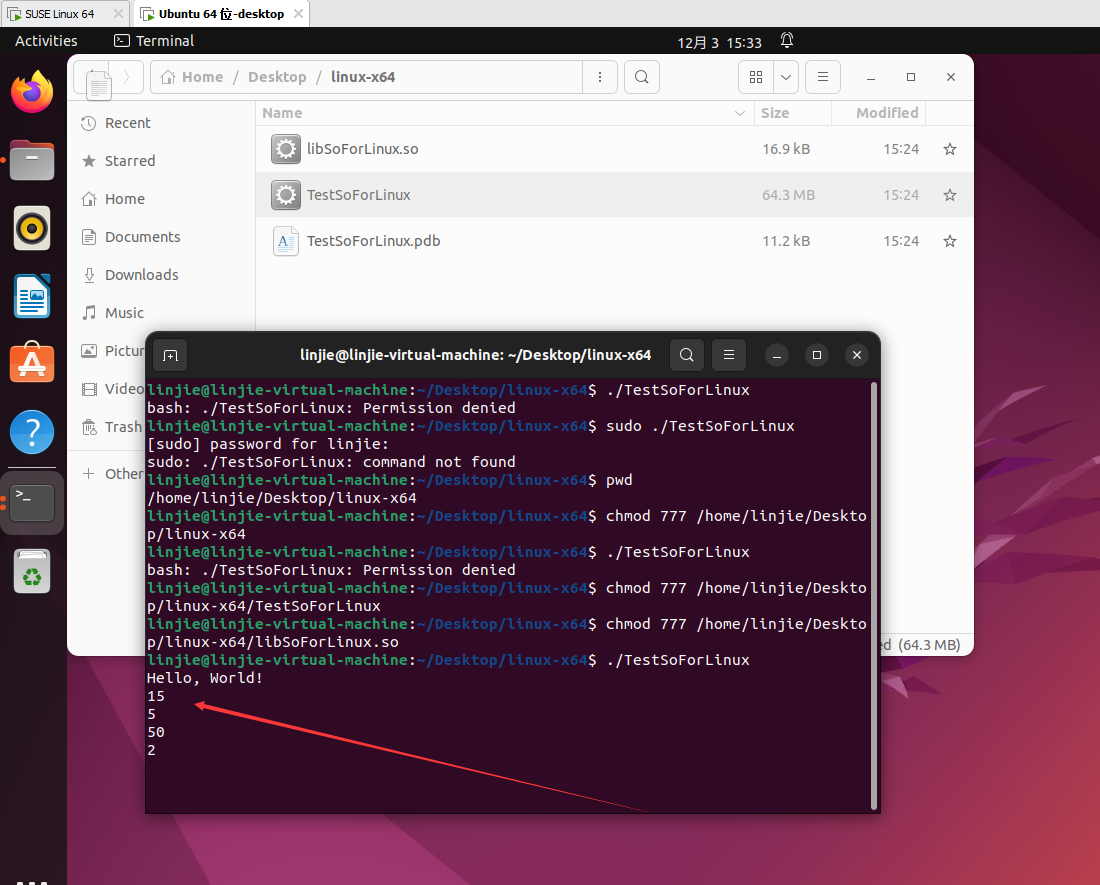Open Documents in Files sidebar

pos(142,237)
